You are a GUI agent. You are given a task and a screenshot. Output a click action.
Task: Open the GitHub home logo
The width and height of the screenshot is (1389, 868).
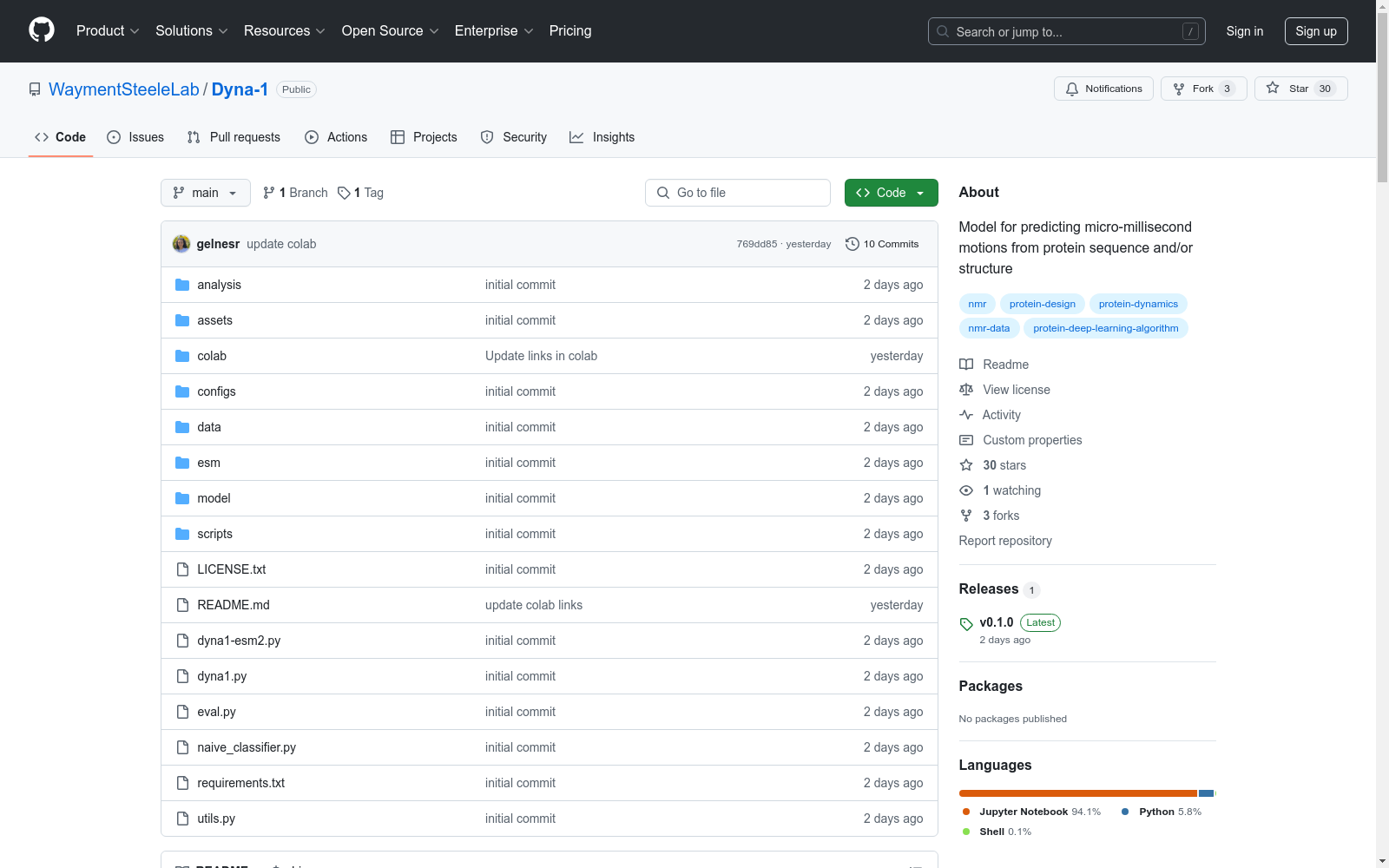coord(42,30)
